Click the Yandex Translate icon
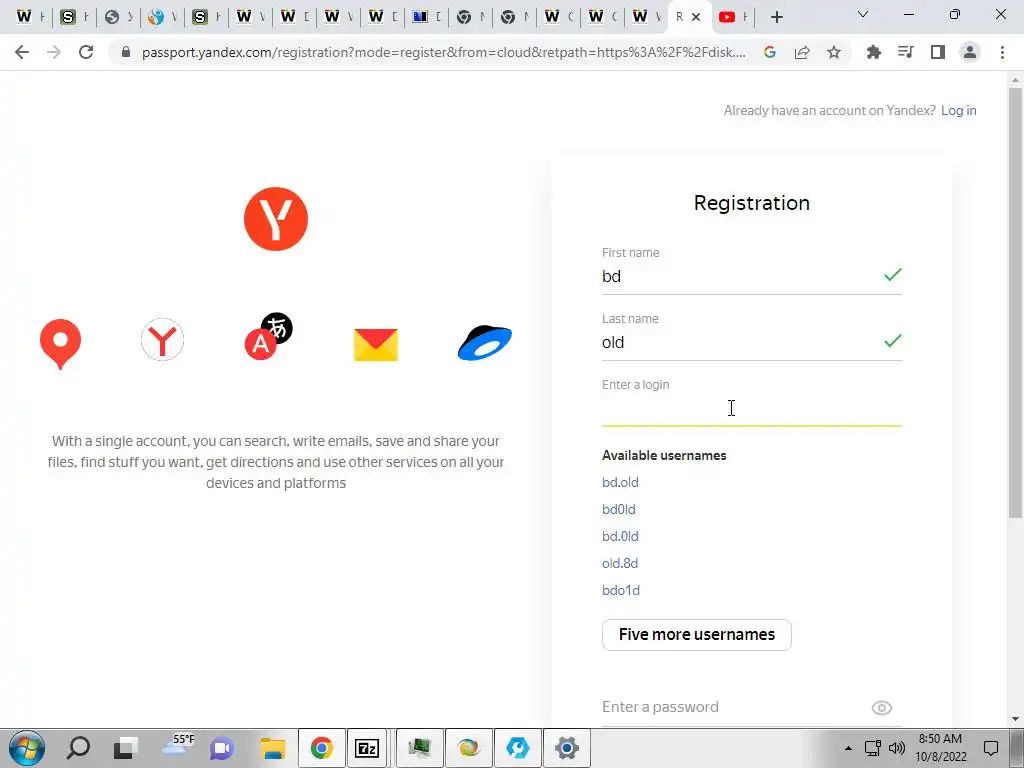 point(268,336)
